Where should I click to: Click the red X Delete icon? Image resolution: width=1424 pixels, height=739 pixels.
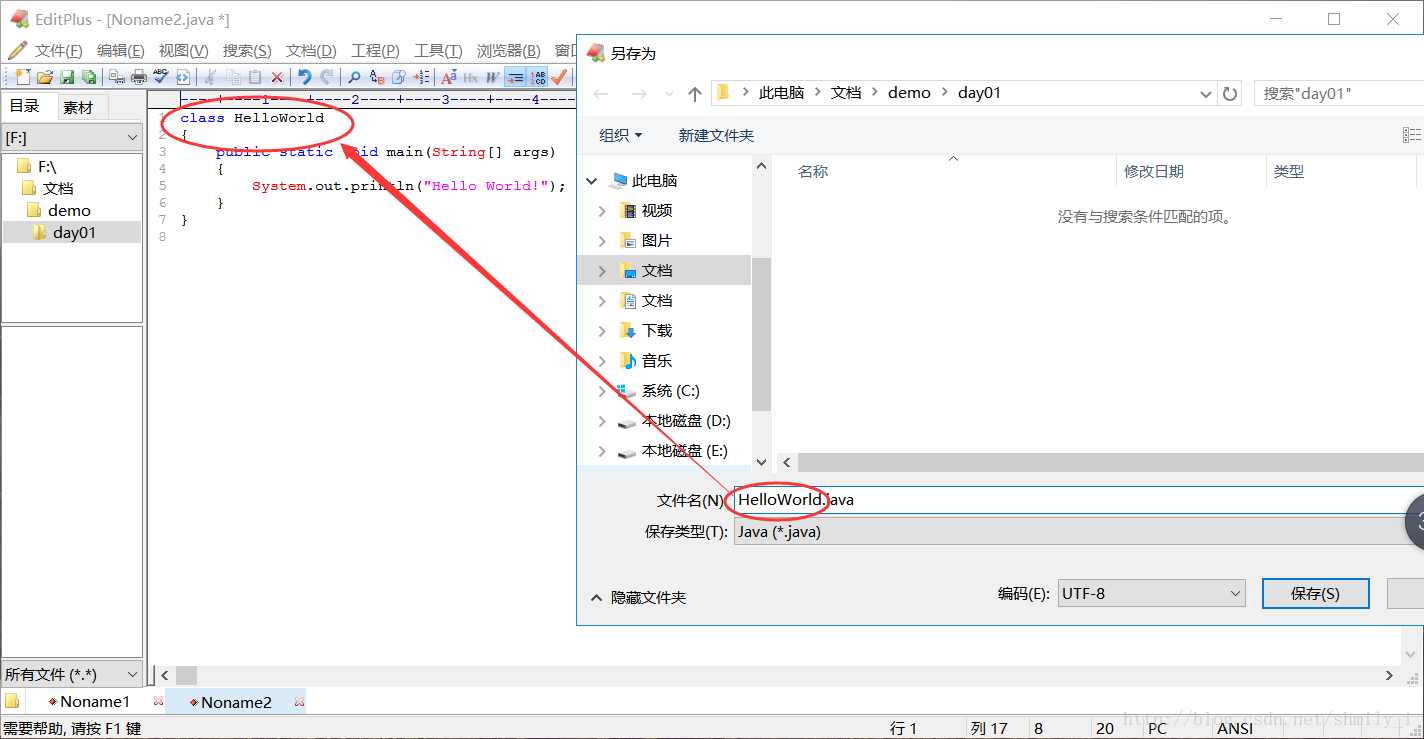(x=277, y=77)
